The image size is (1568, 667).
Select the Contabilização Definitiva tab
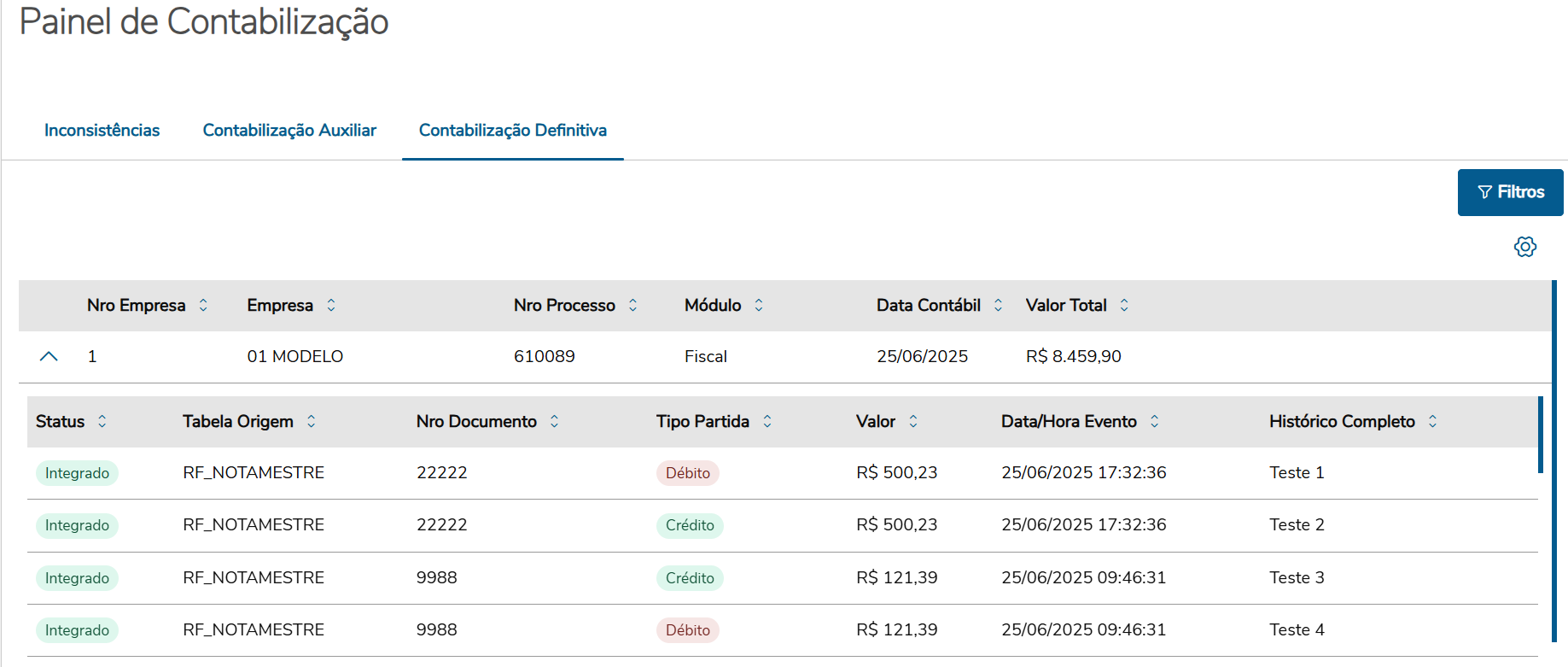(x=512, y=130)
